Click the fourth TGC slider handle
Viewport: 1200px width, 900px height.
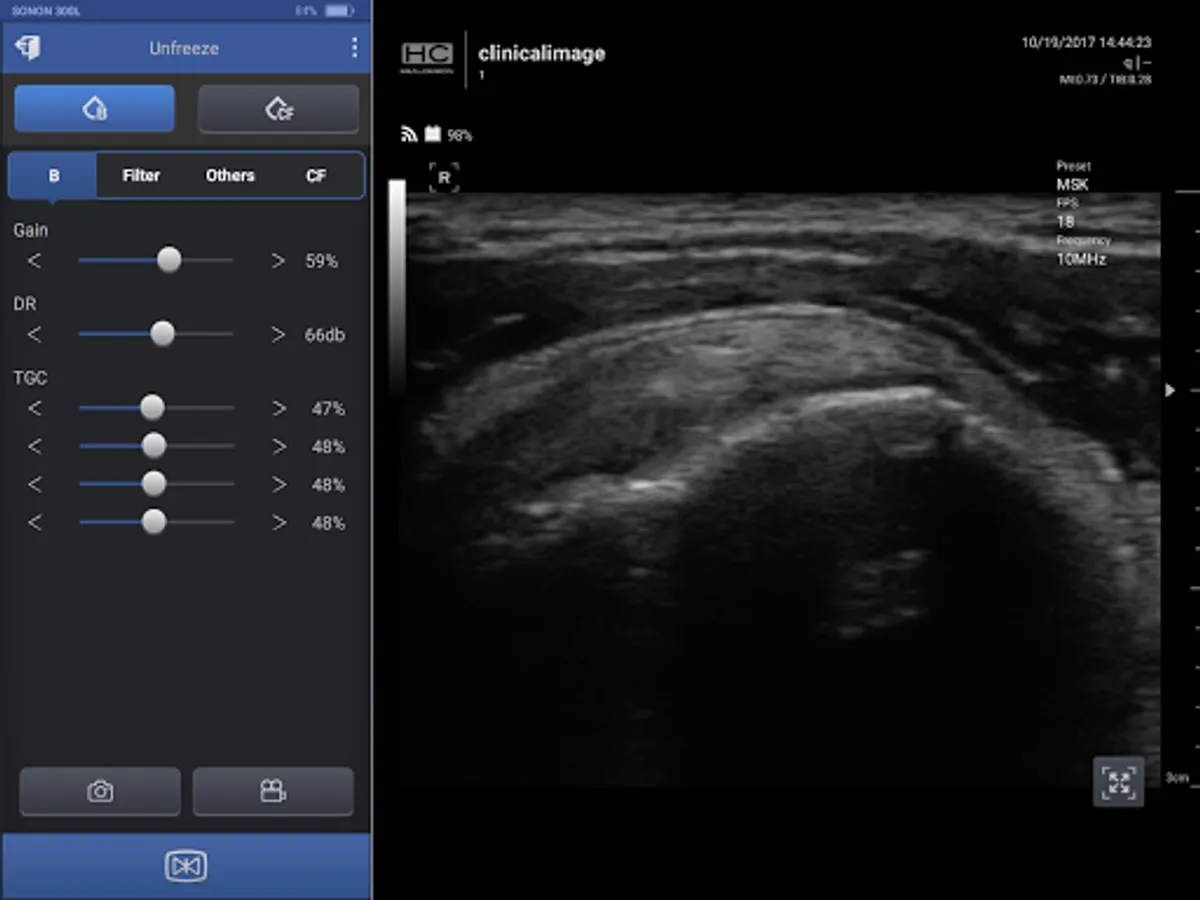[153, 522]
